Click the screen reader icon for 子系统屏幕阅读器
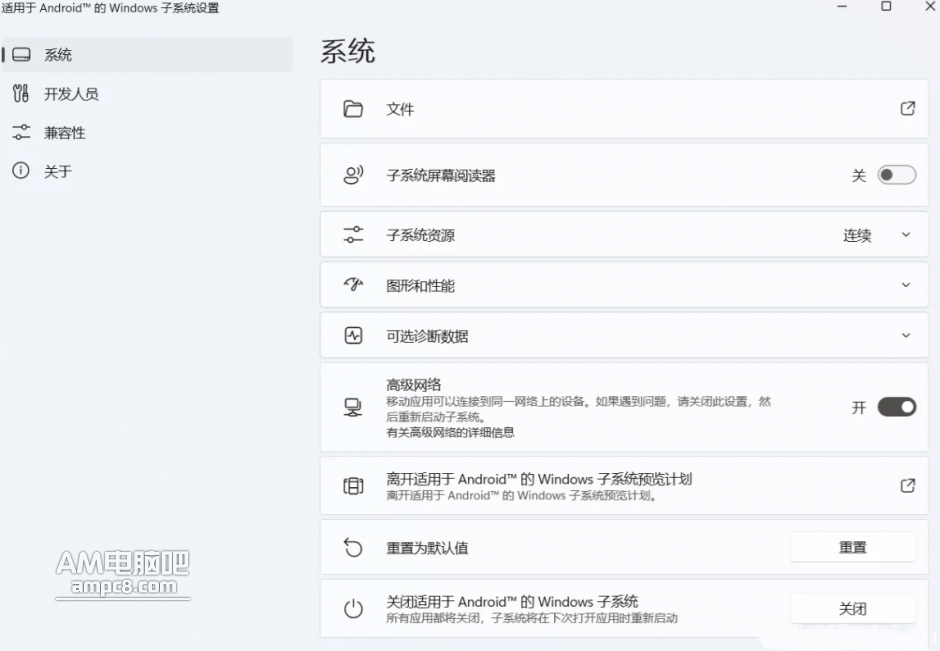Viewport: 940px width, 651px height. pos(353,175)
